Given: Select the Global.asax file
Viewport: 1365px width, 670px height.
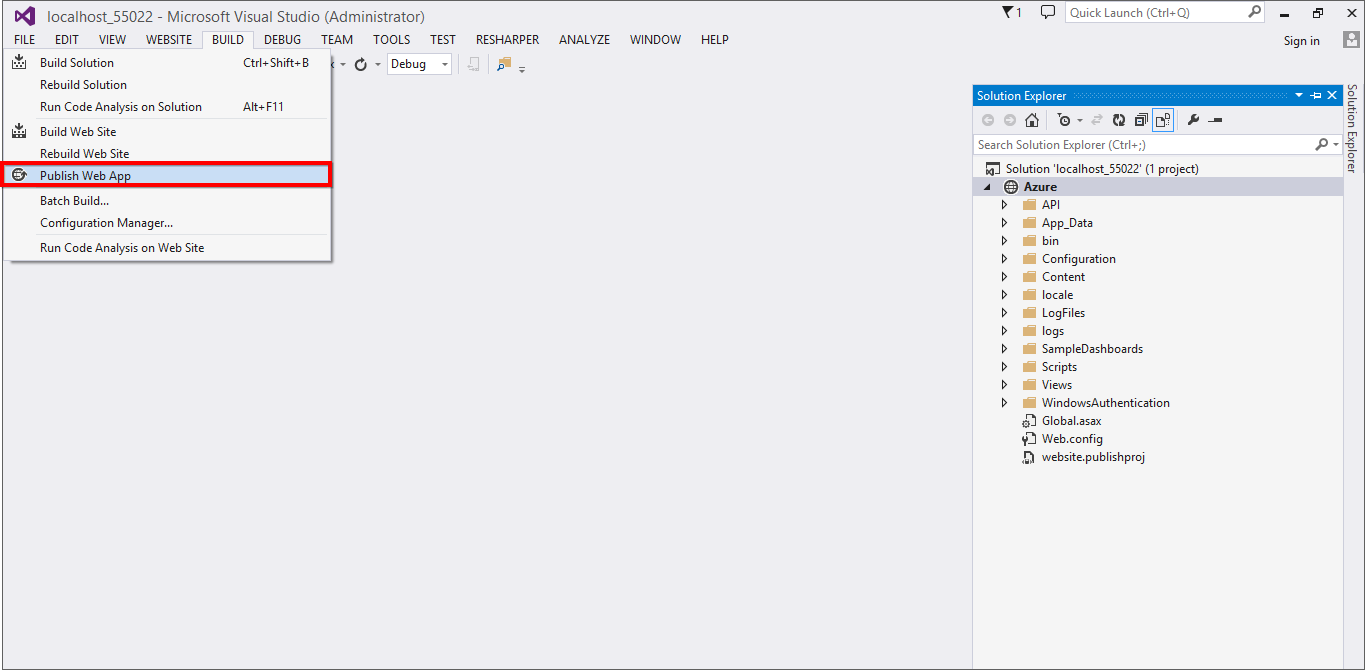Looking at the screenshot, I should pyautogui.click(x=1071, y=421).
